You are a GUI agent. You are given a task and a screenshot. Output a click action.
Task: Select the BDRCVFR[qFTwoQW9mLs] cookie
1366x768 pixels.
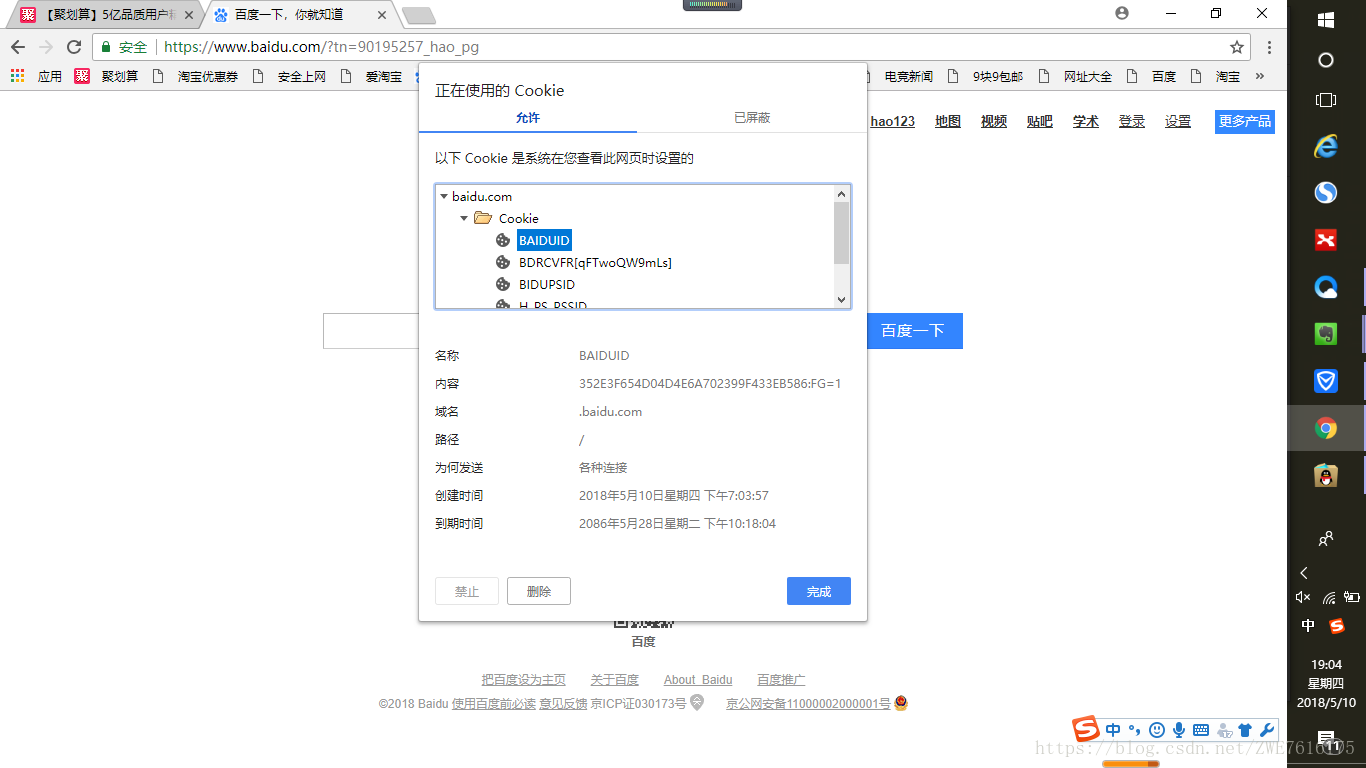click(x=595, y=263)
